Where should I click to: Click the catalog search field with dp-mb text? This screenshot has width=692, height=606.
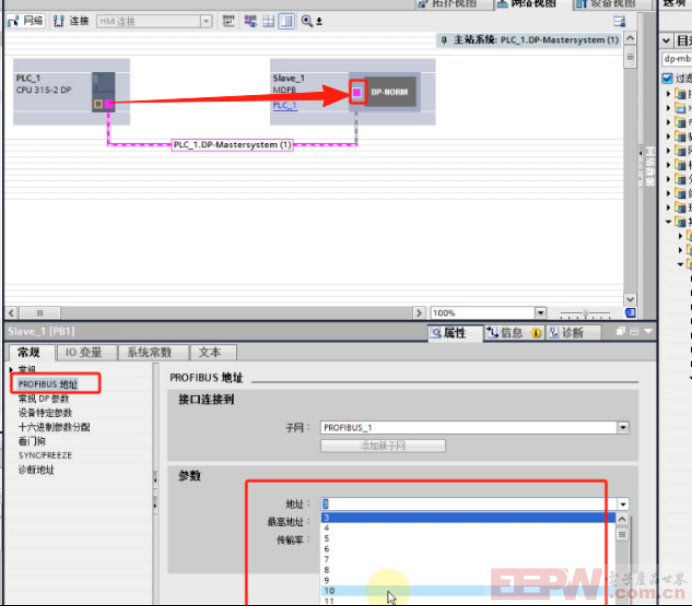(x=677, y=59)
